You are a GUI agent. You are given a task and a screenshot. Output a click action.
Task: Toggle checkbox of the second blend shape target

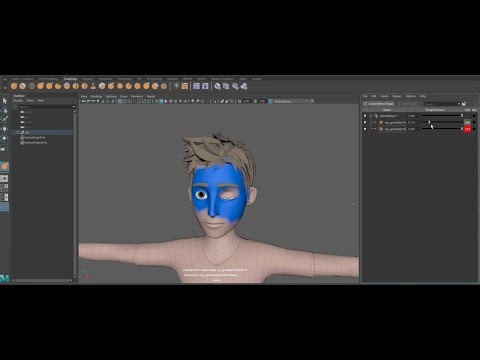[x=365, y=129]
